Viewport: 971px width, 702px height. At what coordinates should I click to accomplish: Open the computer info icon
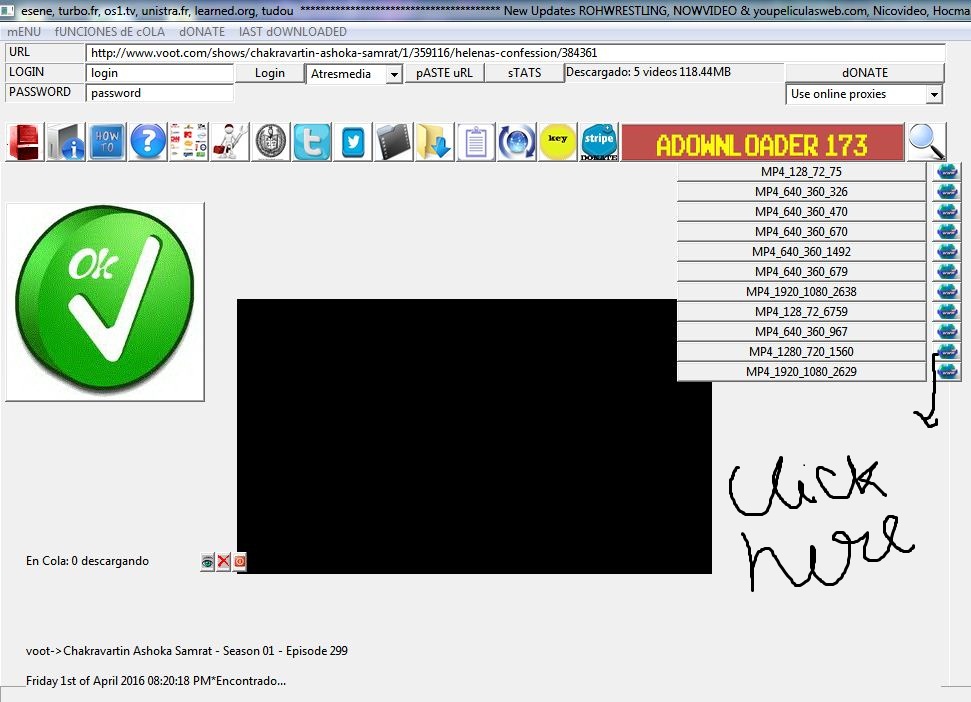click(65, 142)
